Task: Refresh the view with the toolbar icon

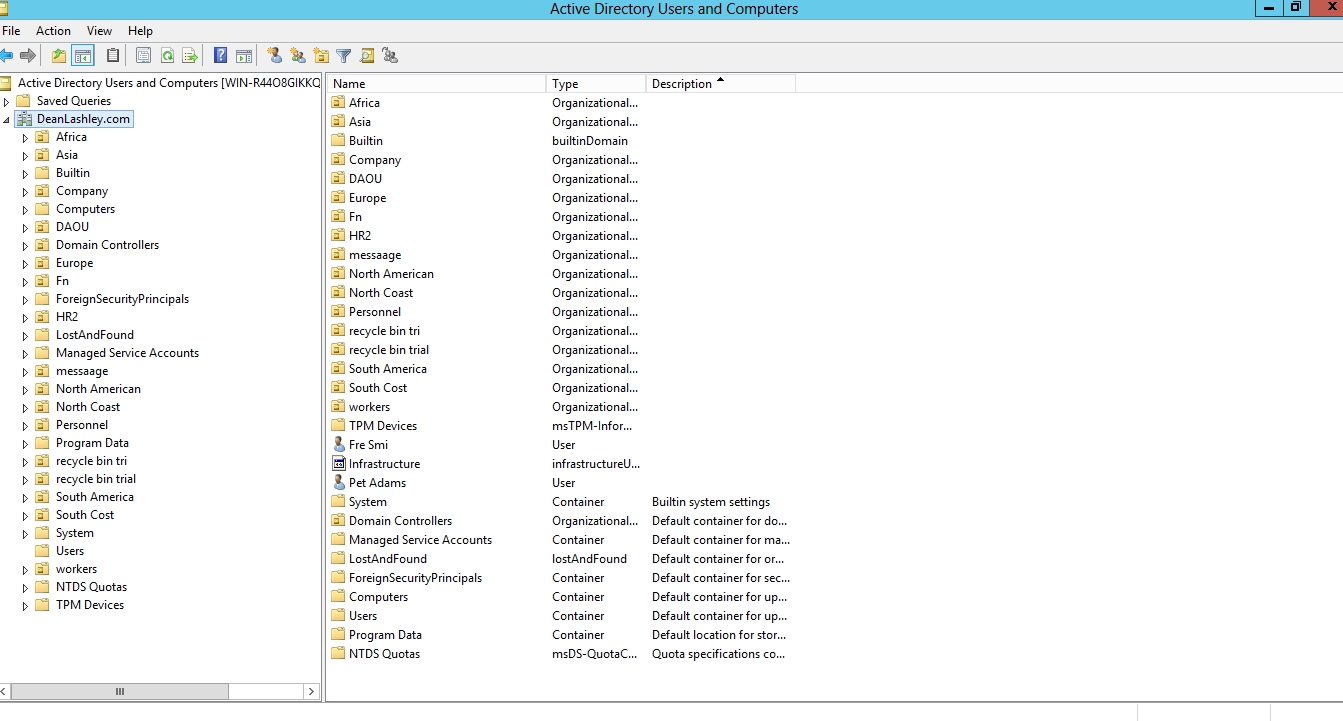Action: pos(168,56)
